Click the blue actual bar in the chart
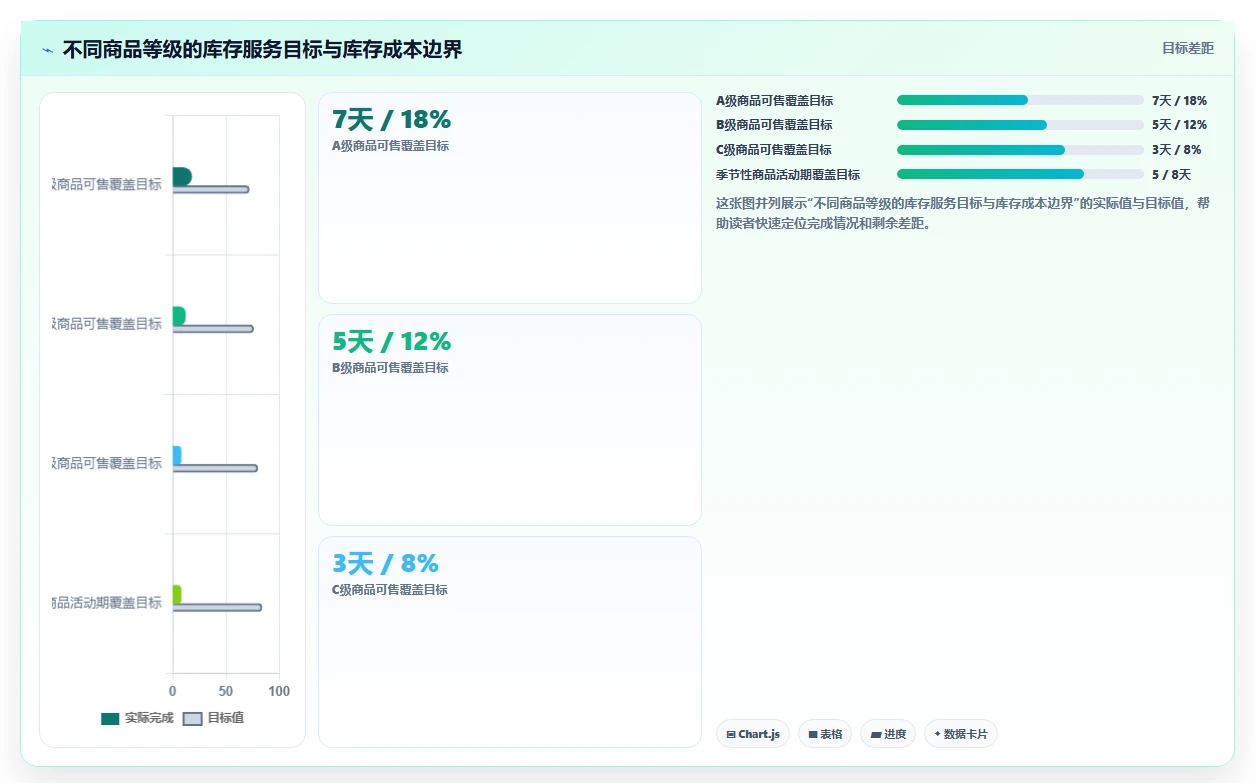 click(177, 456)
